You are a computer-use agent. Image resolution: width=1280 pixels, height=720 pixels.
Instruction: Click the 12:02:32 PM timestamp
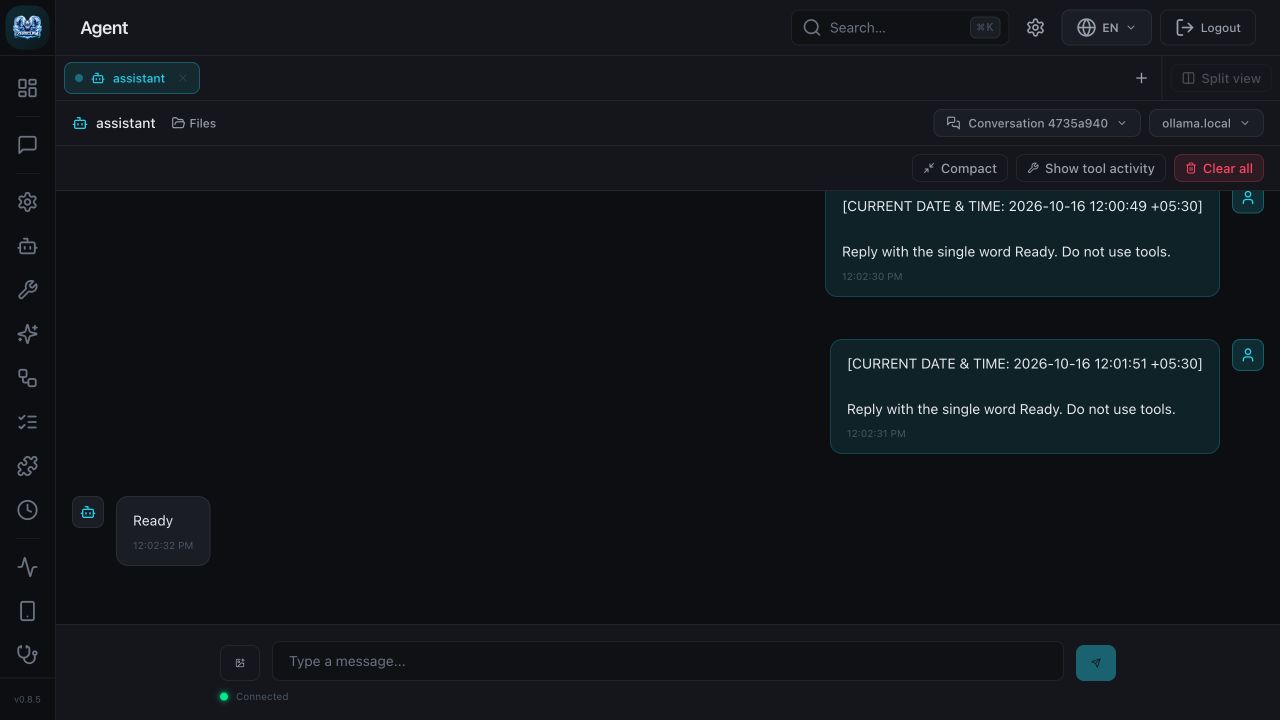[x=163, y=545]
